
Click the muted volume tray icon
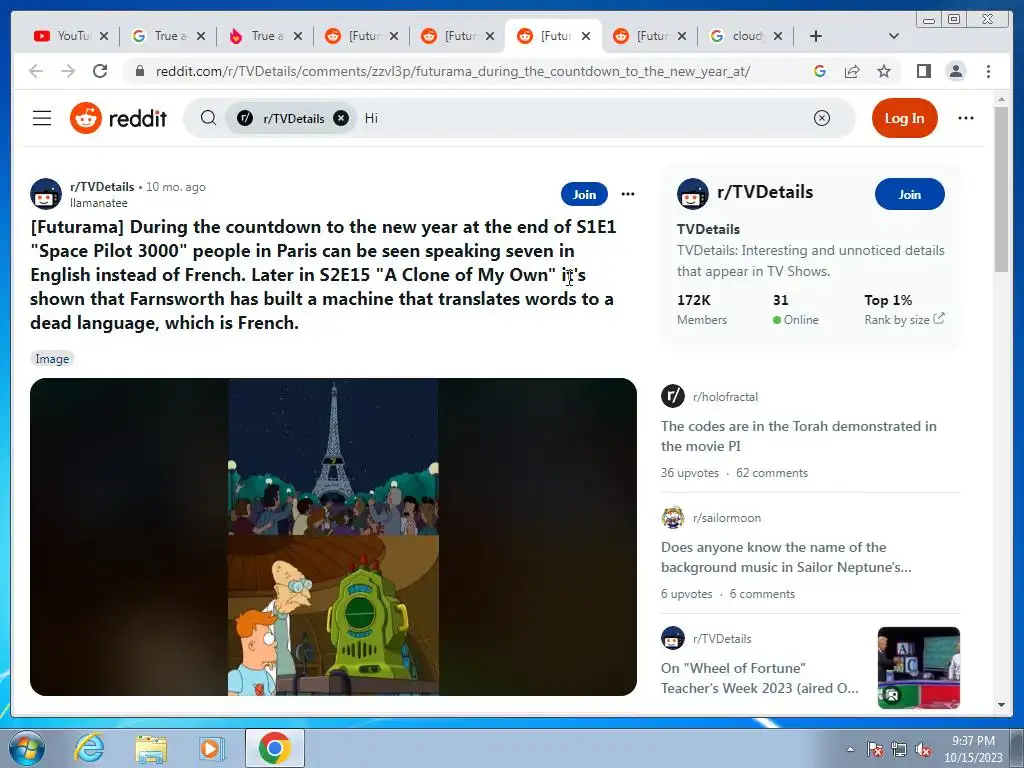click(923, 750)
